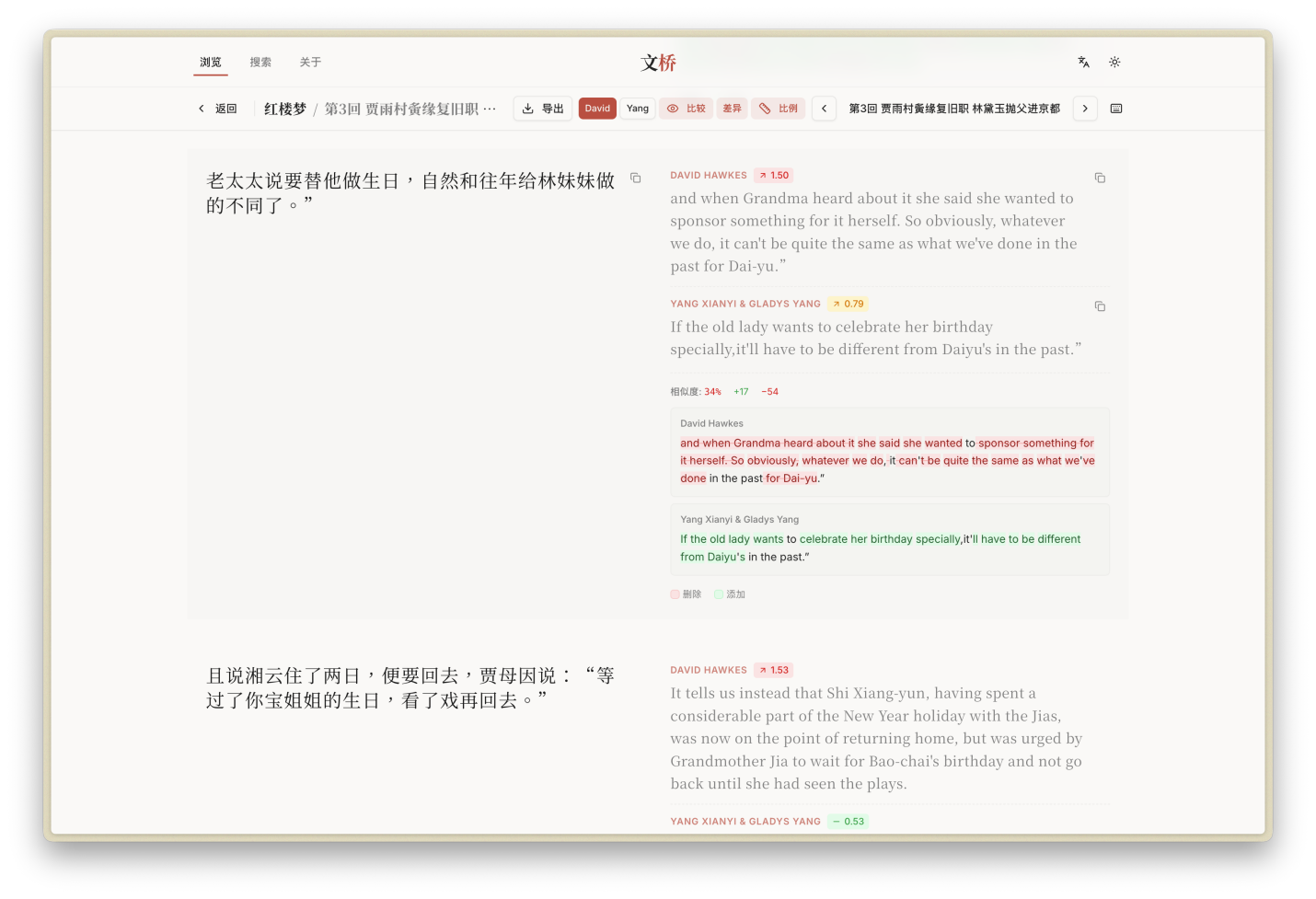Click the 导出 export button

(543, 109)
